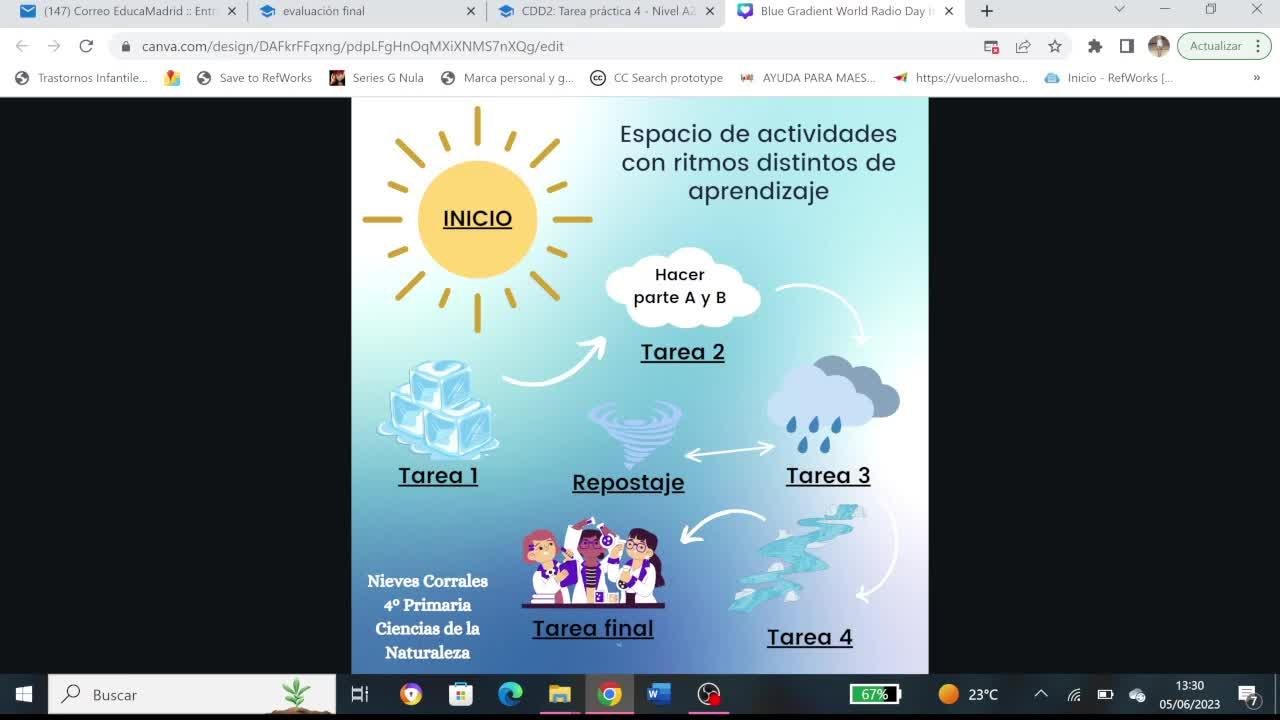
Task: Open the Tarea 1 link
Action: tap(438, 475)
